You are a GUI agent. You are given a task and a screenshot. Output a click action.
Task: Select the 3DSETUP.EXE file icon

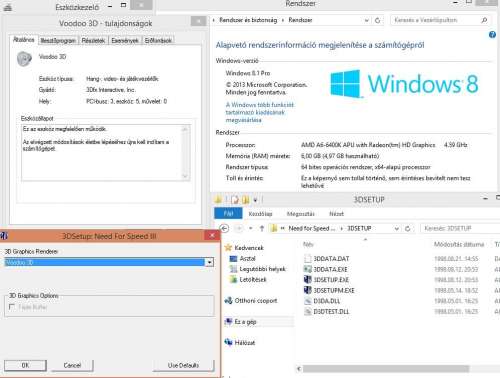tap(307, 279)
